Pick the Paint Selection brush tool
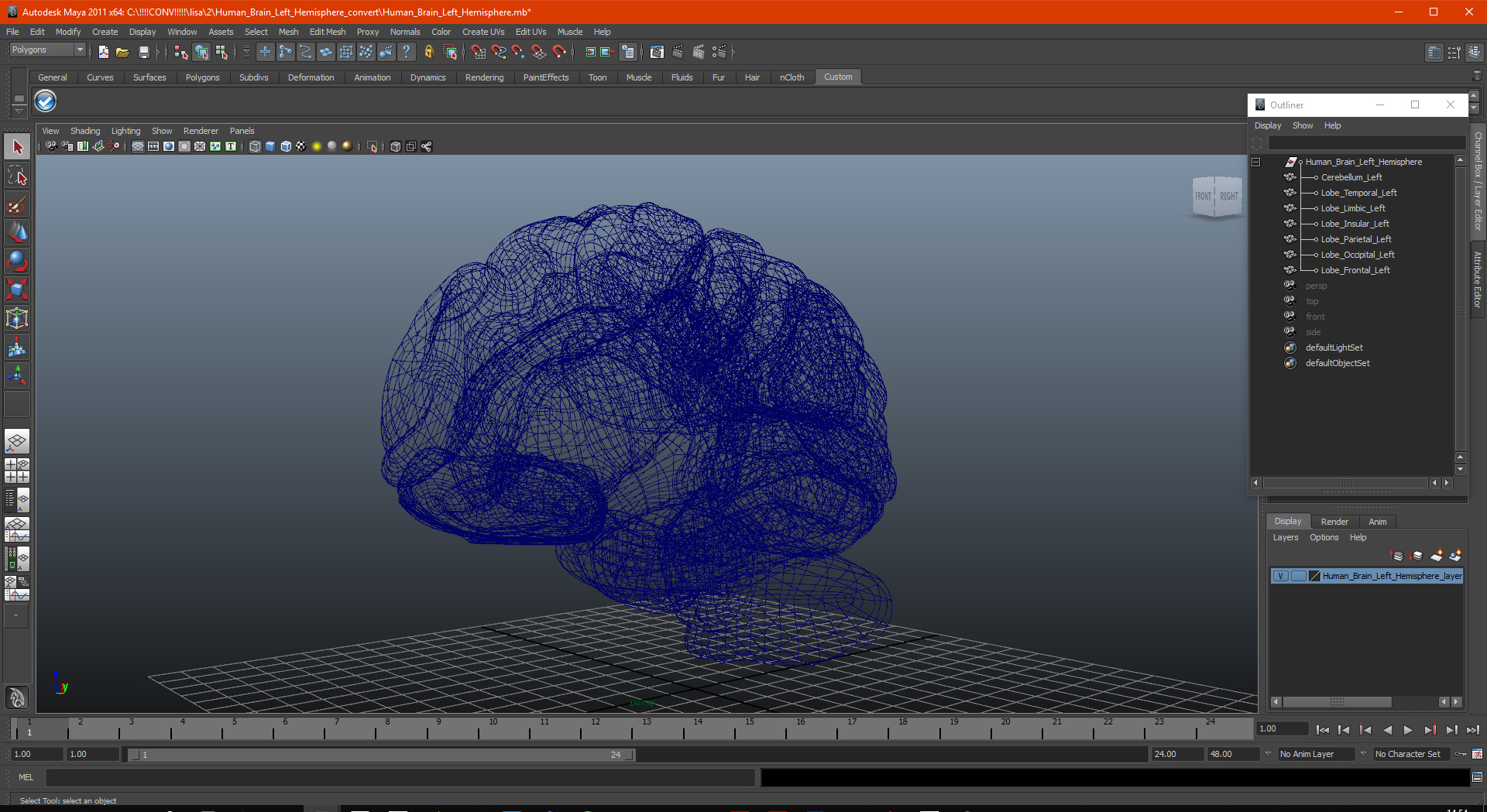This screenshot has width=1487, height=812. (17, 204)
